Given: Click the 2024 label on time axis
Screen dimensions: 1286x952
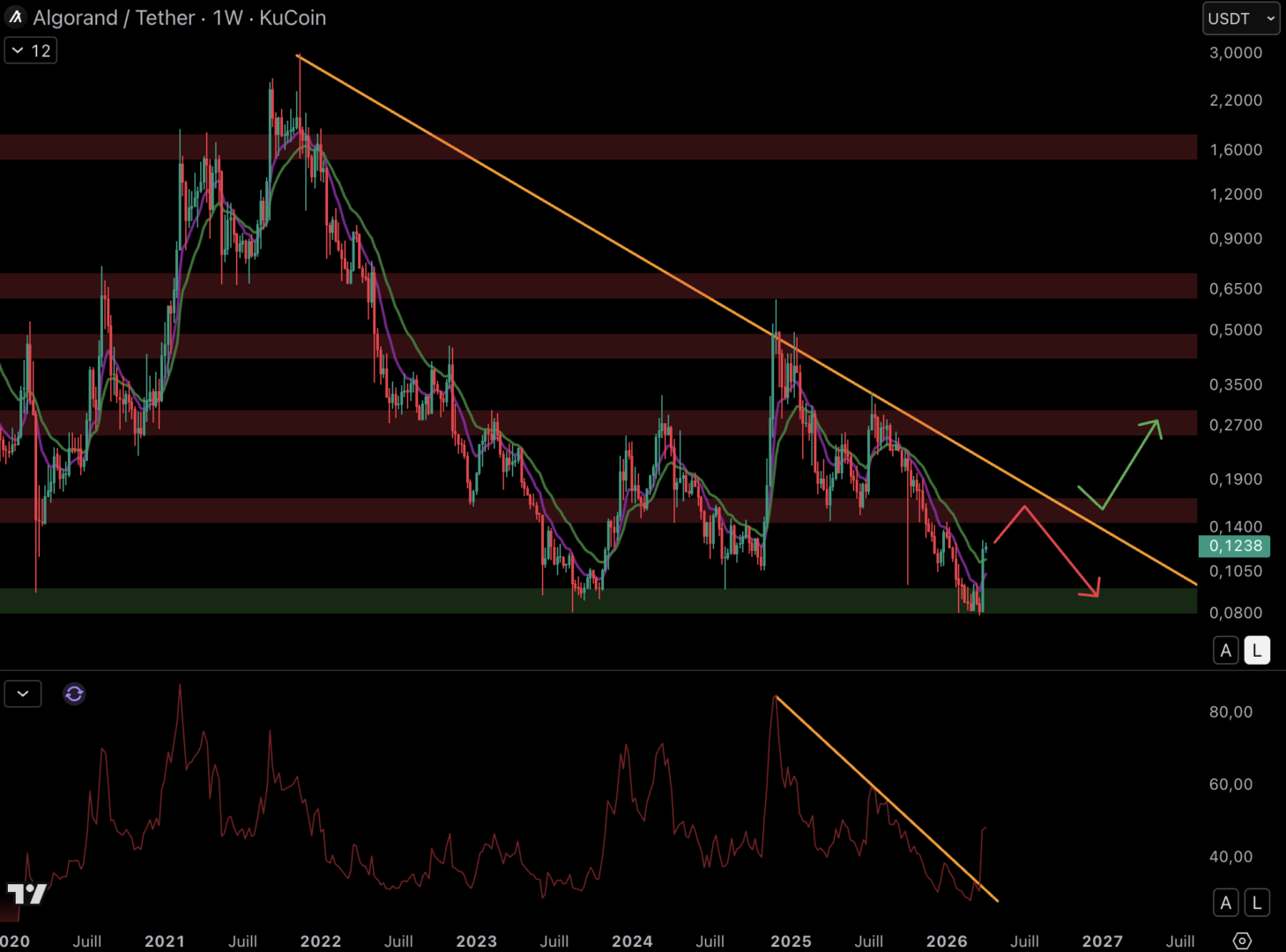Looking at the screenshot, I should 632,941.
